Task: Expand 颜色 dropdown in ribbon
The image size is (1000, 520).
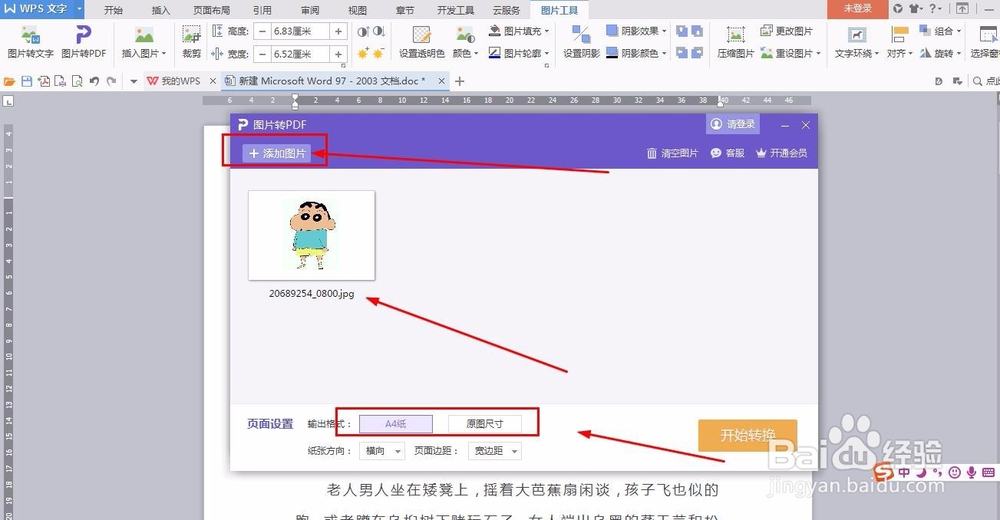Action: (476, 54)
